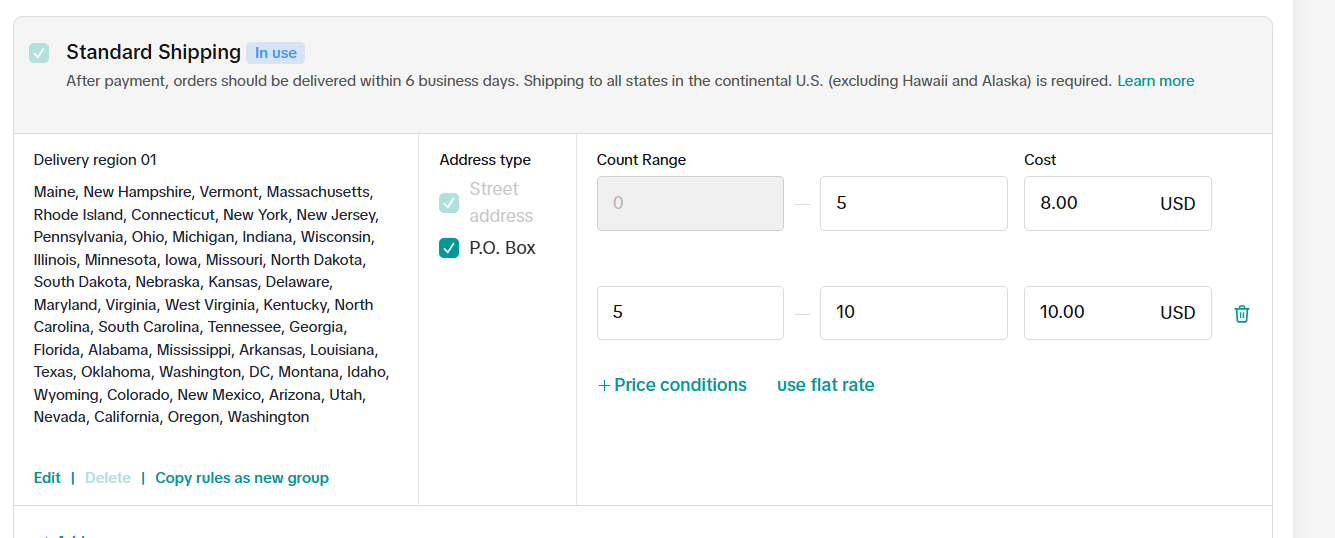Screen dimensions: 1335x538
Task: Click the greyed-out Delete link
Action: click(x=108, y=478)
